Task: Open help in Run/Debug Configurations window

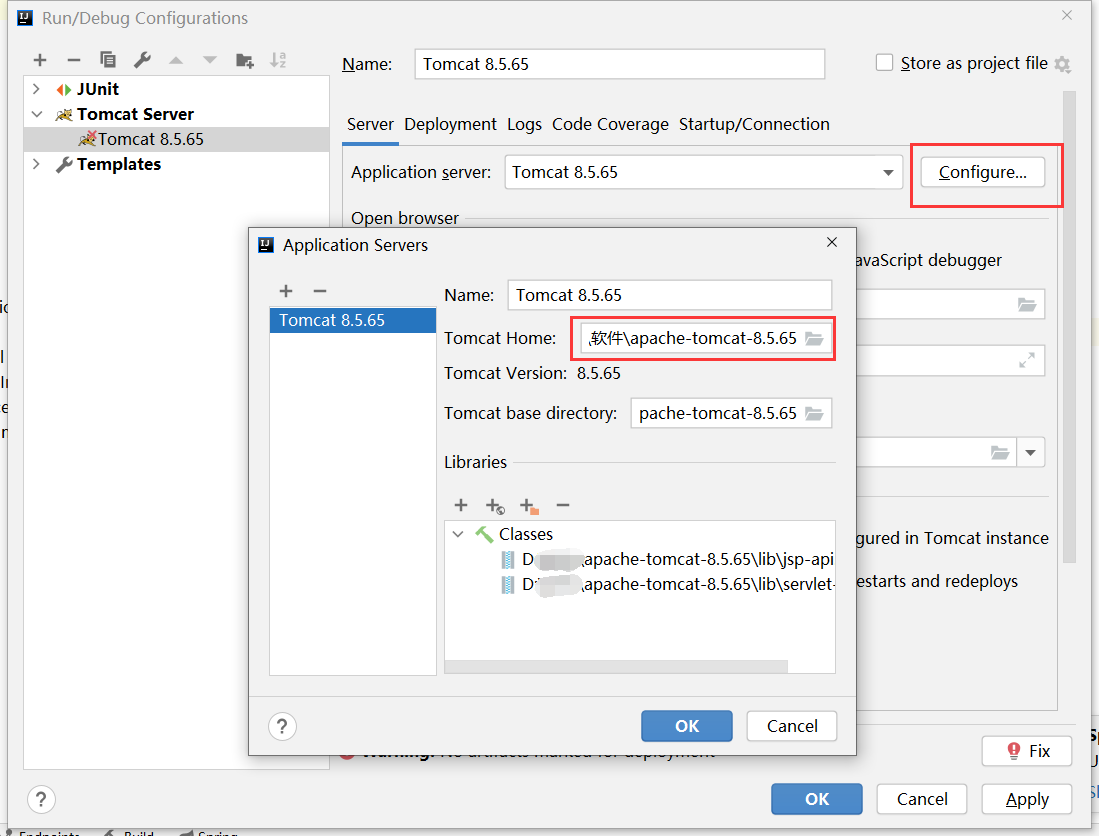Action: coord(41,800)
